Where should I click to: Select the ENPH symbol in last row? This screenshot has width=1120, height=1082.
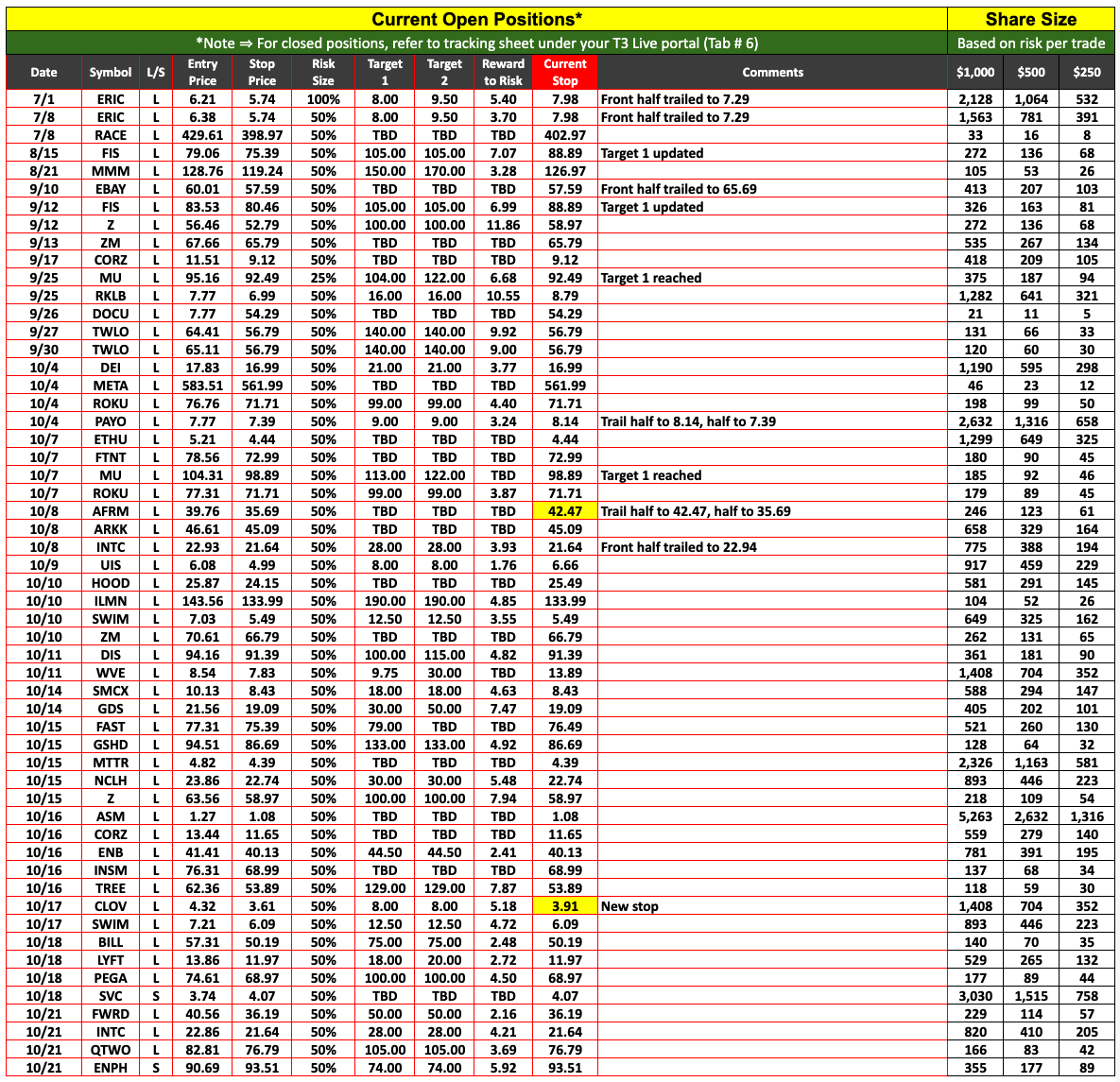coord(110,1068)
